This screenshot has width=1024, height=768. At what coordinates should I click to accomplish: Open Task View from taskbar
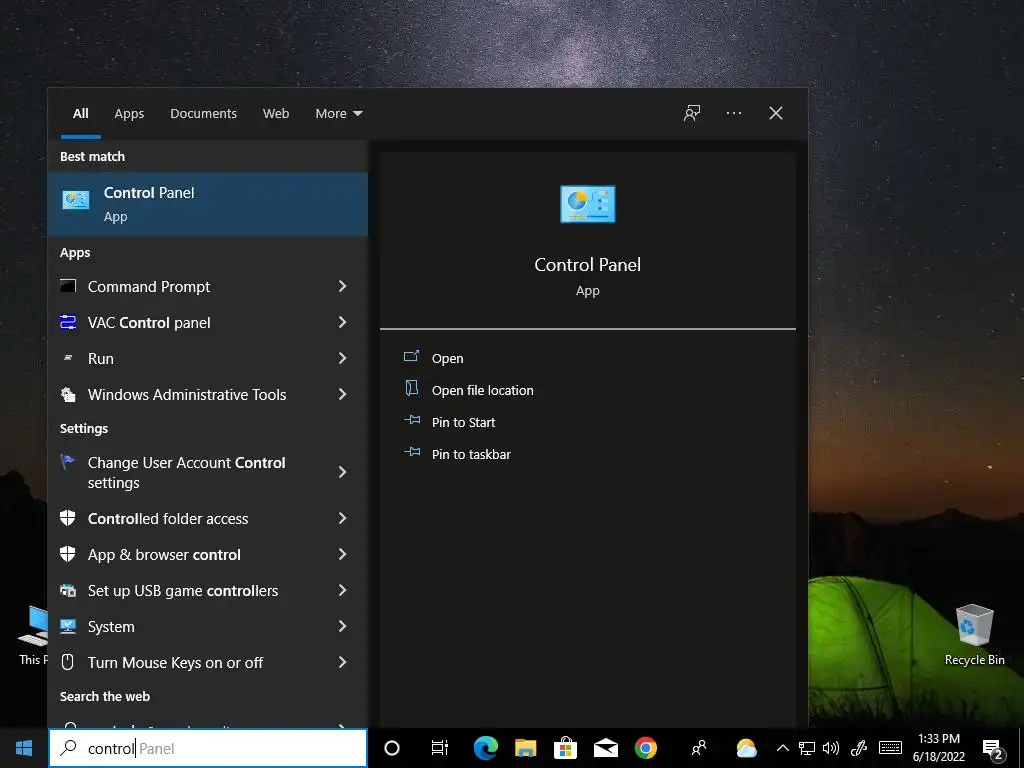tap(440, 748)
